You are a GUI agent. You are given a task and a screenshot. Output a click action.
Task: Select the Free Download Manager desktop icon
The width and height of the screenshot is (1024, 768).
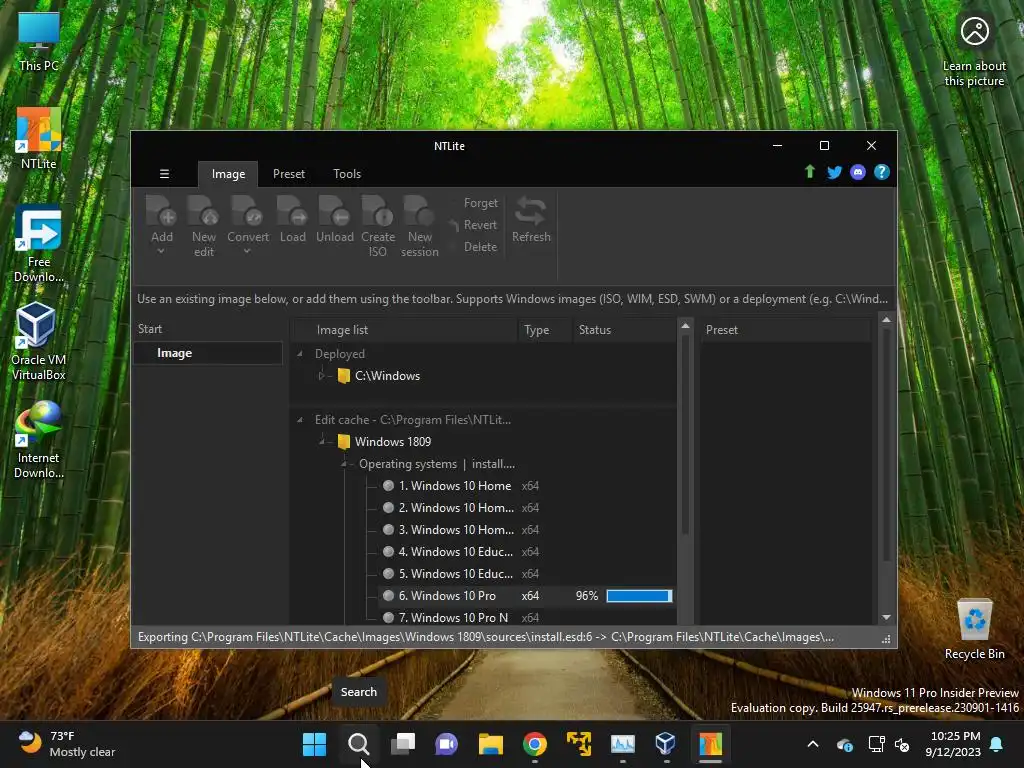(x=39, y=244)
